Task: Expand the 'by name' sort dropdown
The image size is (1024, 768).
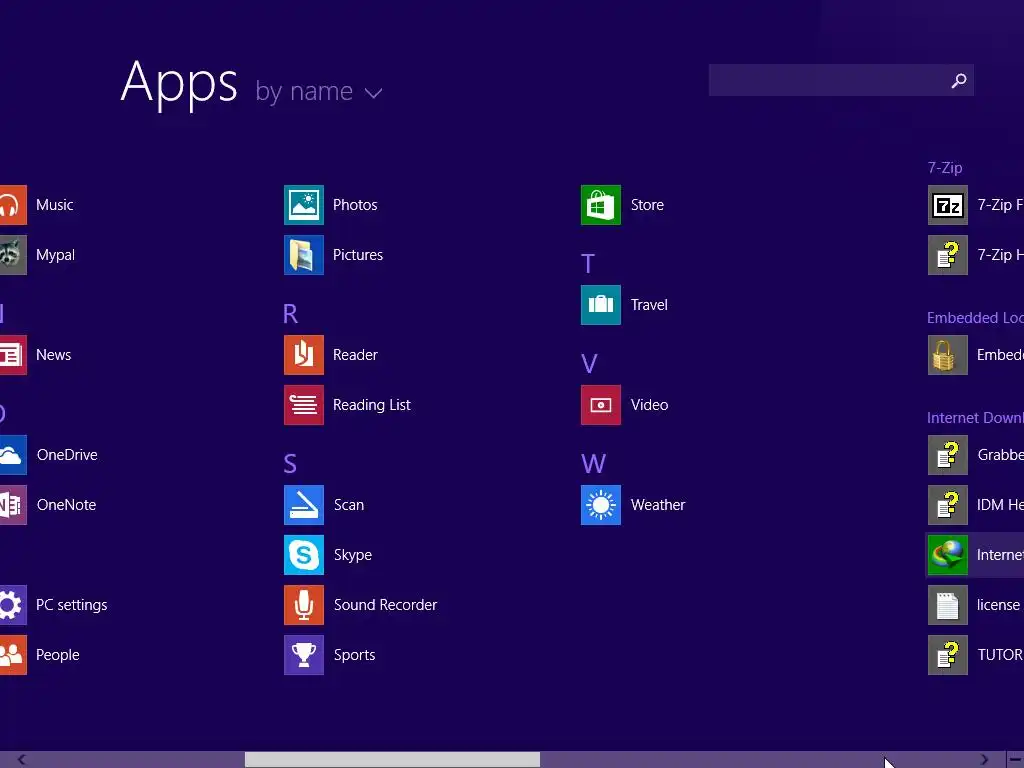Action: (319, 92)
